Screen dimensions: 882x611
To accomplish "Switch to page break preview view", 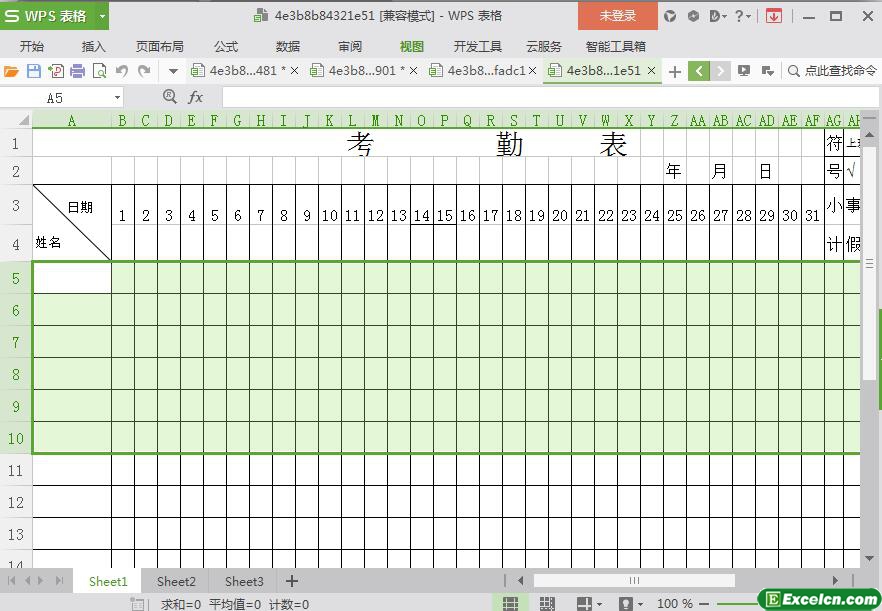I will coord(547,603).
